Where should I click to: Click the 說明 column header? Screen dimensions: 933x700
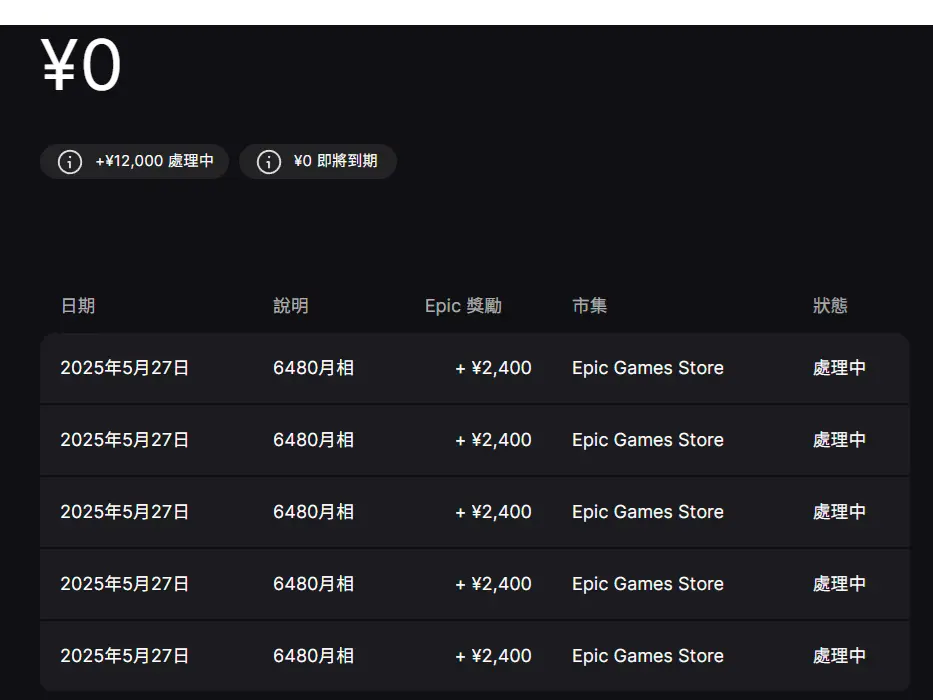290,306
